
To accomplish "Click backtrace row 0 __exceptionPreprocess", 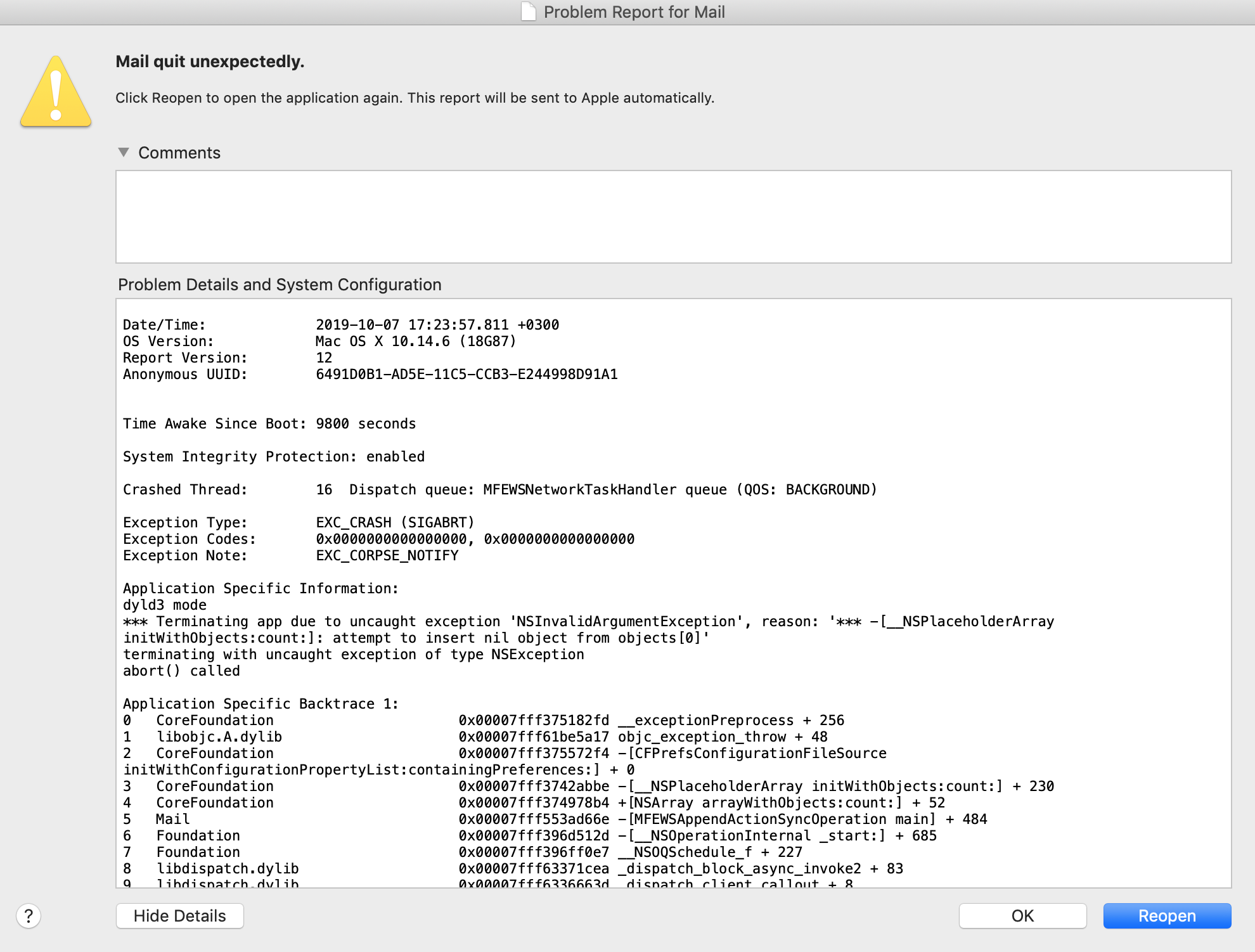I will (x=484, y=720).
